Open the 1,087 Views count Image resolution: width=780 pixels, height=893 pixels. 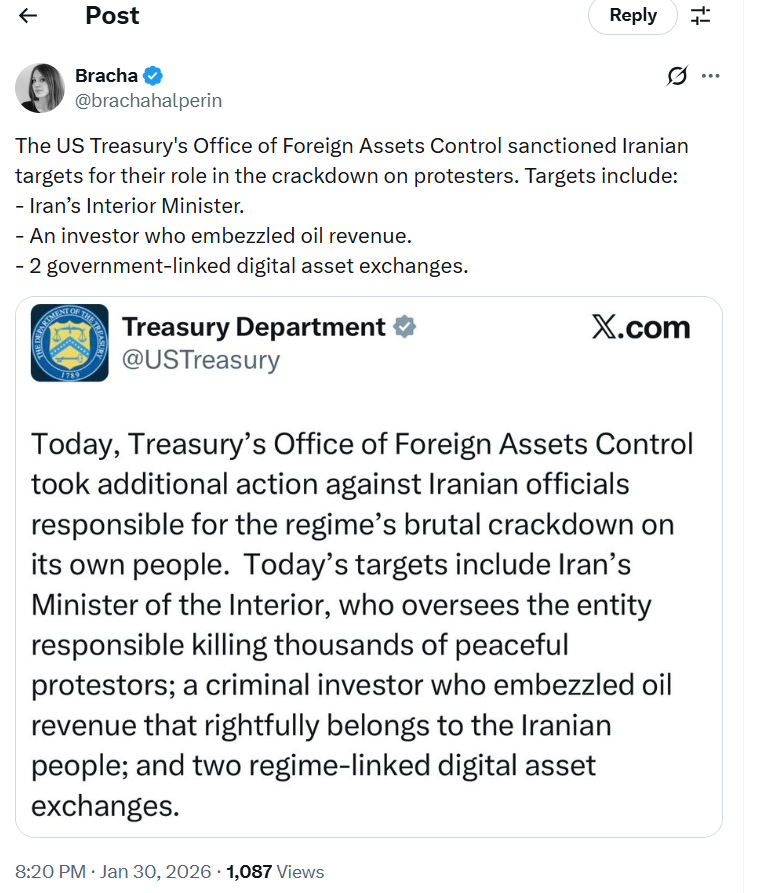[x=275, y=872]
